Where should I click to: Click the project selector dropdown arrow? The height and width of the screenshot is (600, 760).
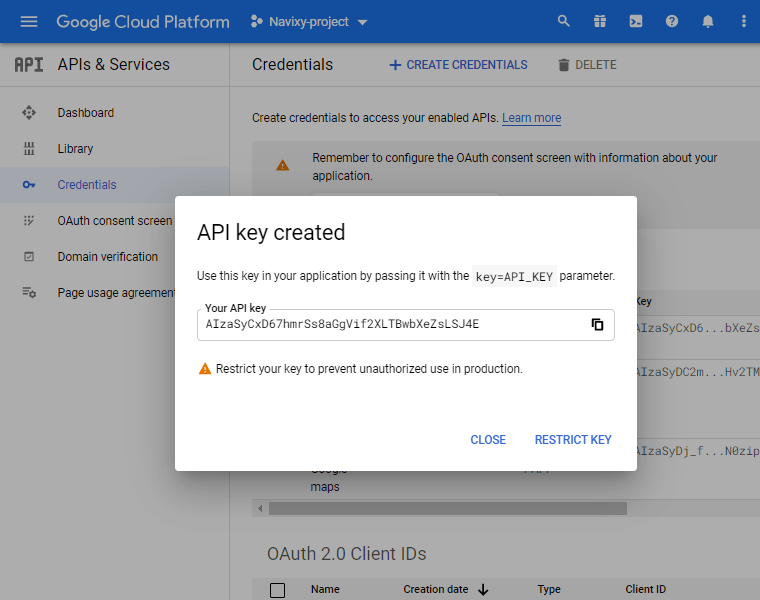point(362,22)
